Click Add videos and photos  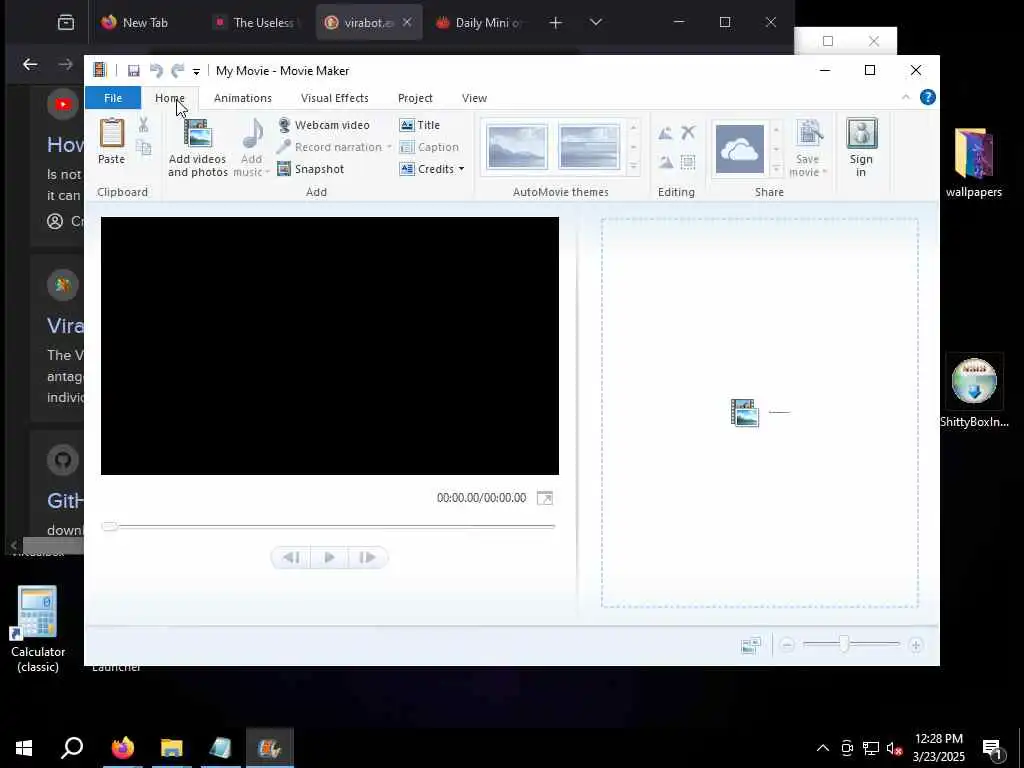pos(198,148)
